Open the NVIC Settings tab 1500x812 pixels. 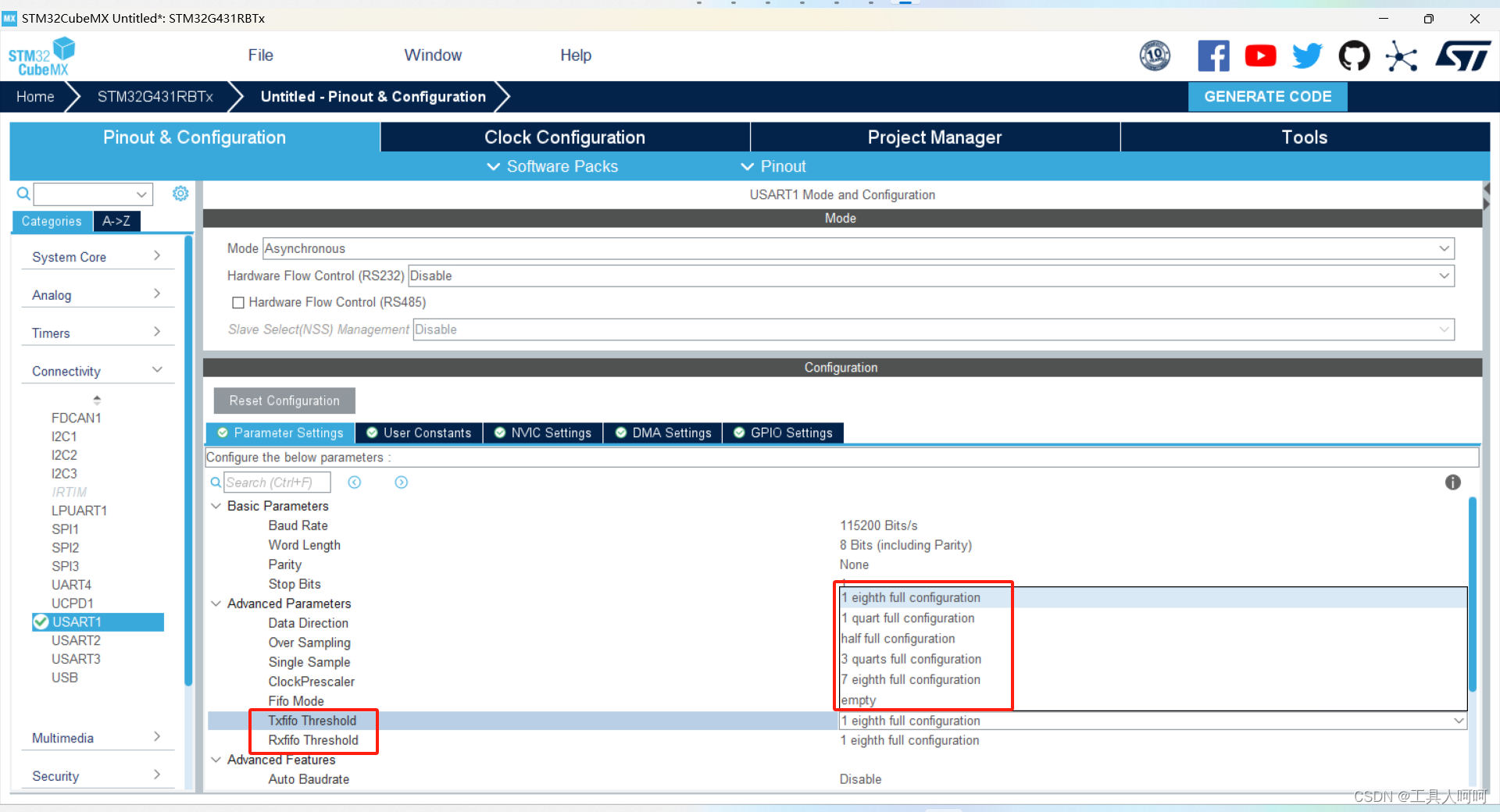(x=543, y=433)
